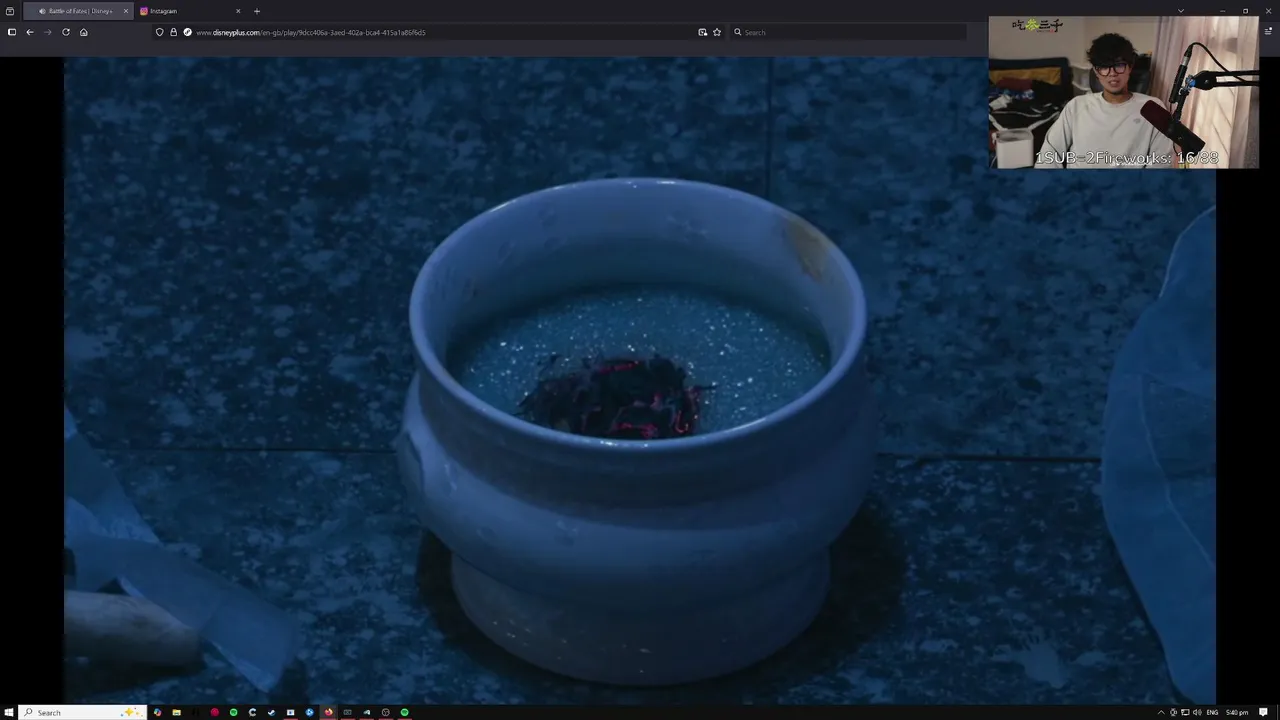Restore down the browser window
The width and height of the screenshot is (1280, 720).
pyautogui.click(x=1245, y=11)
